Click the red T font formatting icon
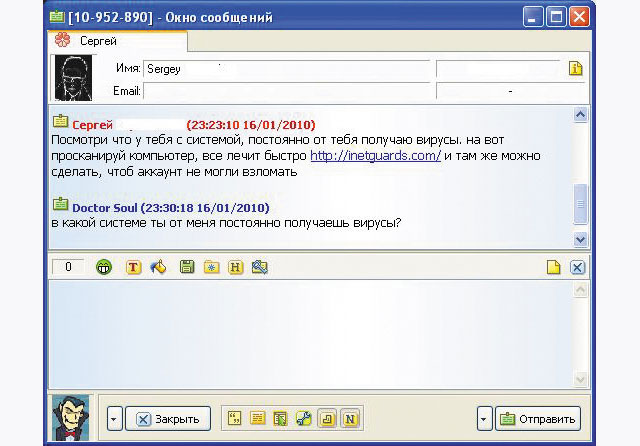Viewport: 640px width, 446px height. [x=133, y=267]
